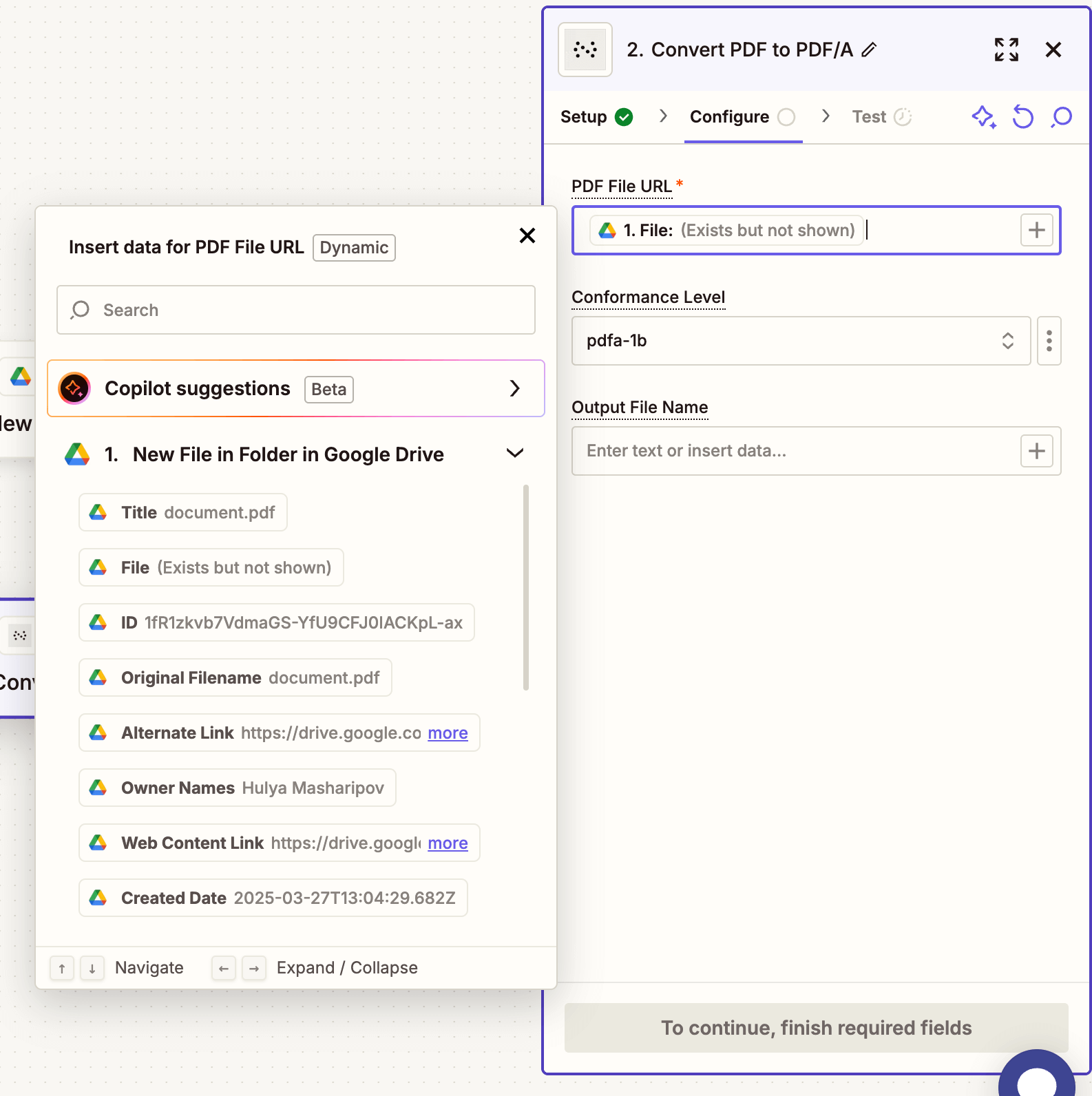Click the search magnifier icon in step panel
Image resolution: width=1092 pixels, height=1096 pixels.
[1062, 117]
